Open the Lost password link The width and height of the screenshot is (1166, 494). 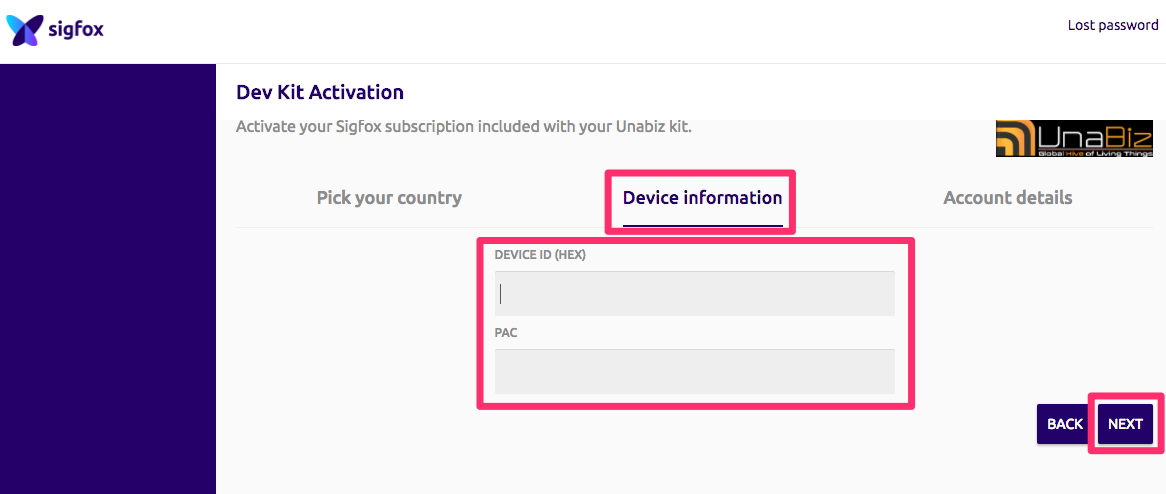point(1112,25)
